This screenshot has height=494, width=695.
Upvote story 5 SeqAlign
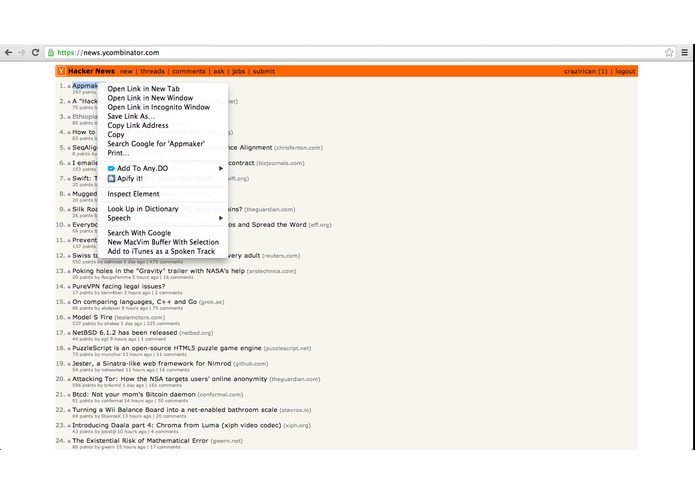69,148
